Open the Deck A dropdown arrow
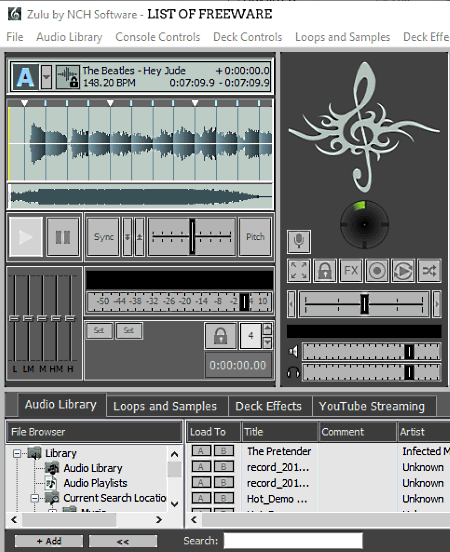Image resolution: width=450 pixels, height=552 pixels. coord(46,76)
